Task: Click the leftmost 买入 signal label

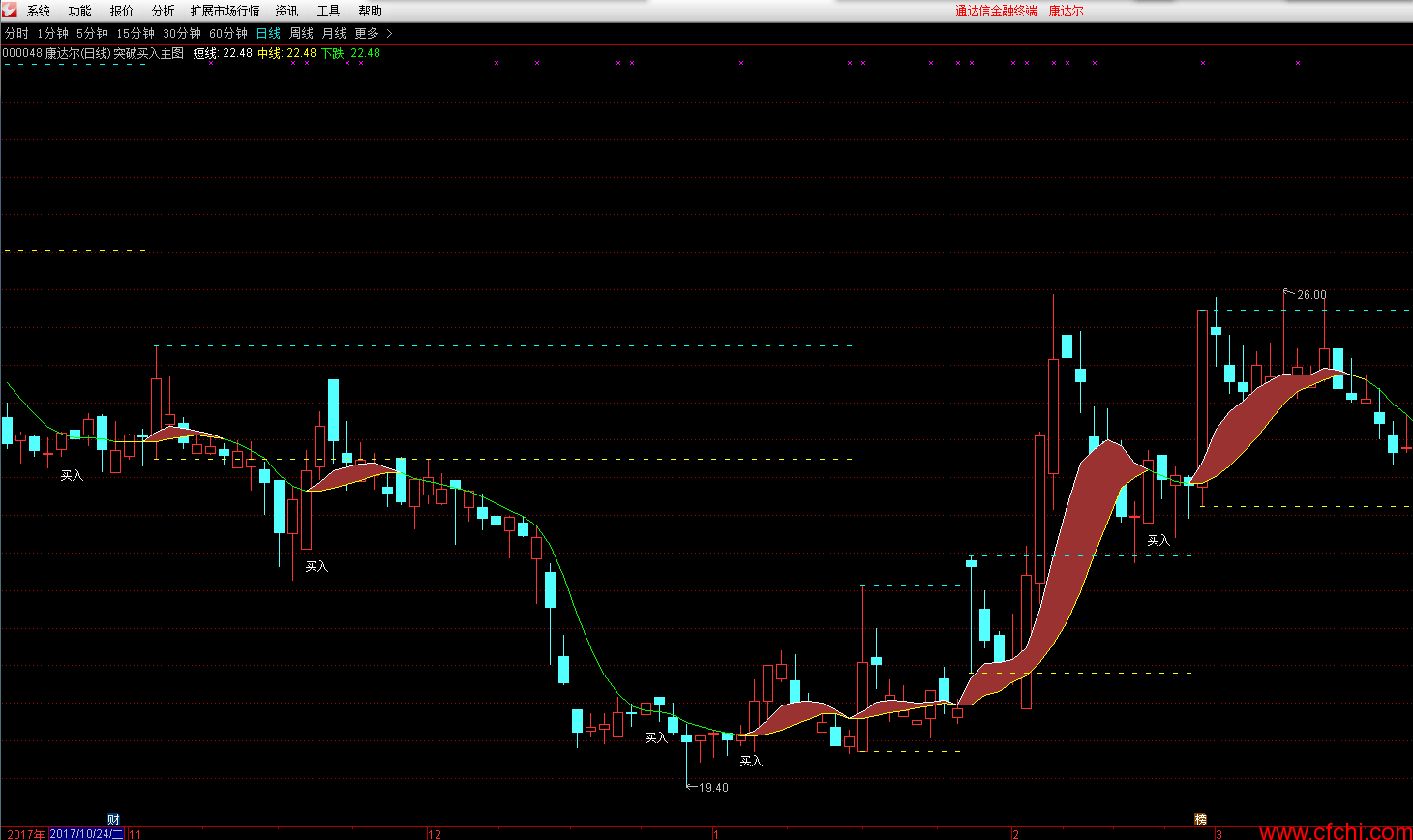Action: click(x=72, y=476)
